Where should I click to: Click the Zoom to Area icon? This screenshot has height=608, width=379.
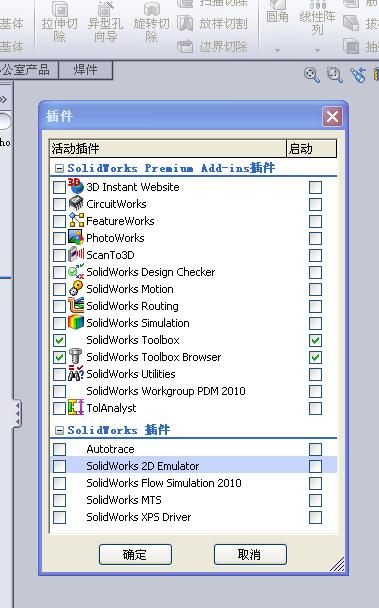334,74
